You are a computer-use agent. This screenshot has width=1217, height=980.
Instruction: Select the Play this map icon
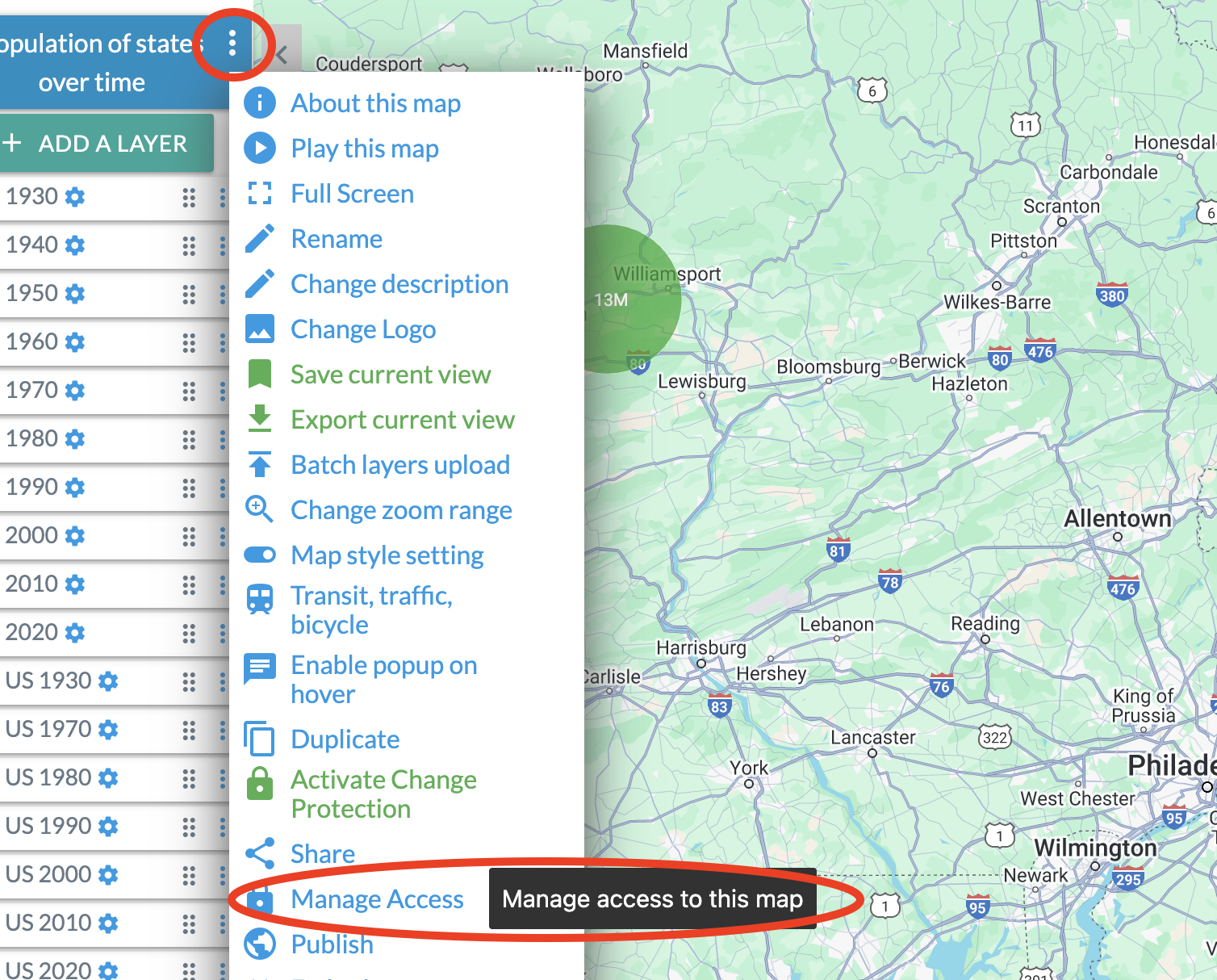click(260, 148)
